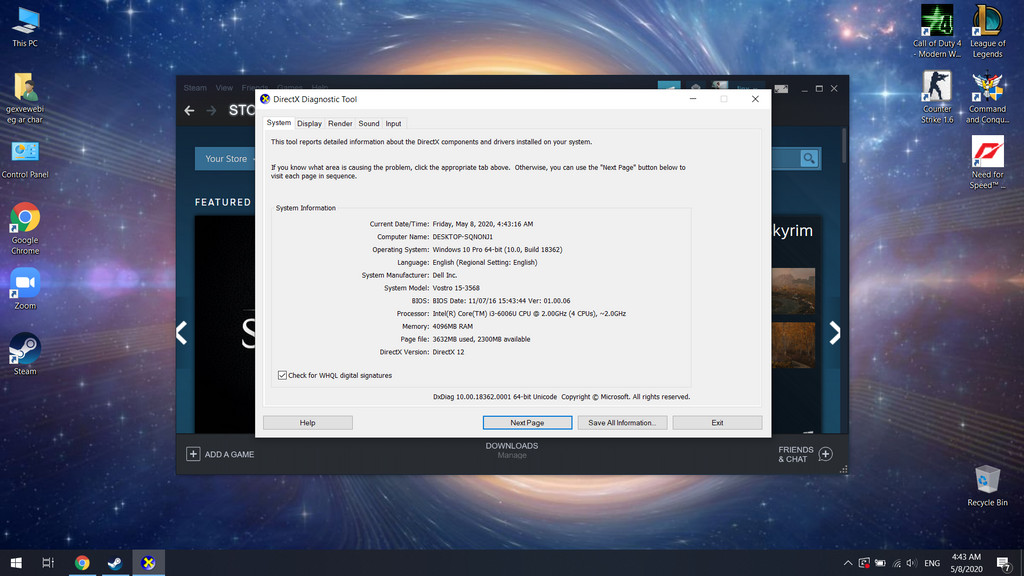Select Control Panel desktop icon
The height and width of the screenshot is (576, 1024).
point(25,159)
